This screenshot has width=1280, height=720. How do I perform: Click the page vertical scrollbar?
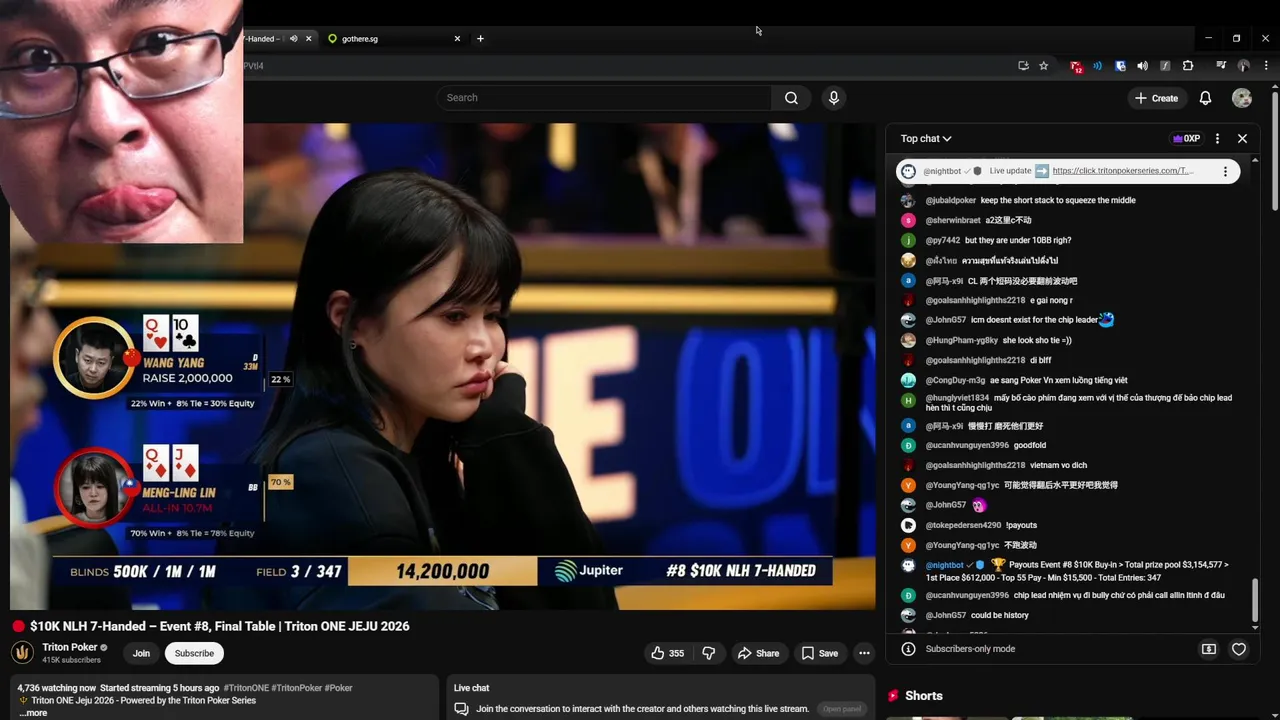click(1275, 150)
